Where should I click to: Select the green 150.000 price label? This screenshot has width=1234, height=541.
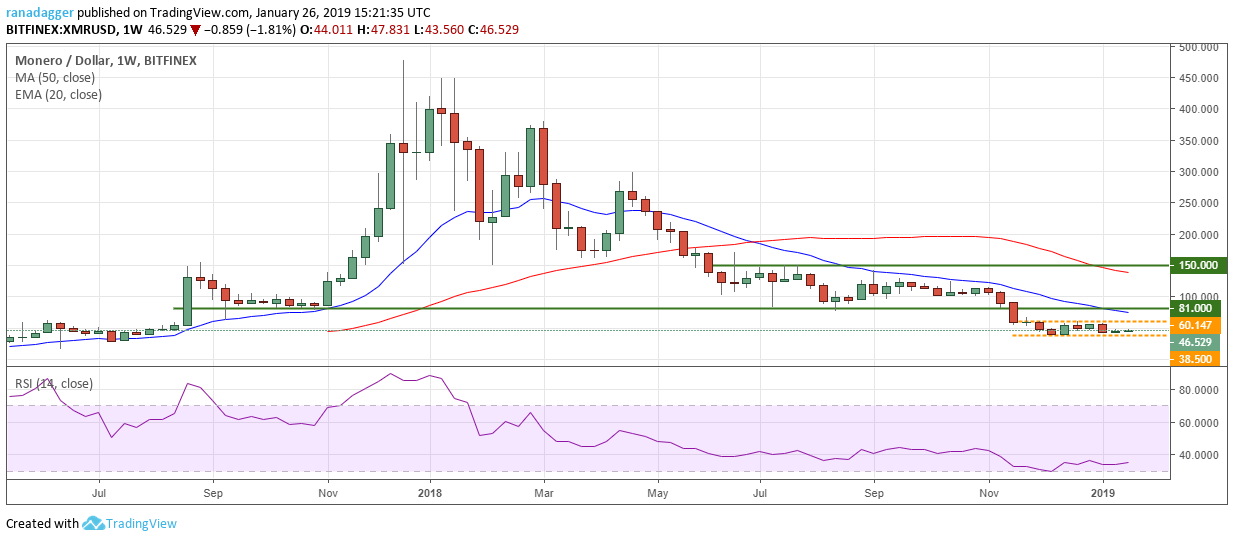coord(1200,266)
